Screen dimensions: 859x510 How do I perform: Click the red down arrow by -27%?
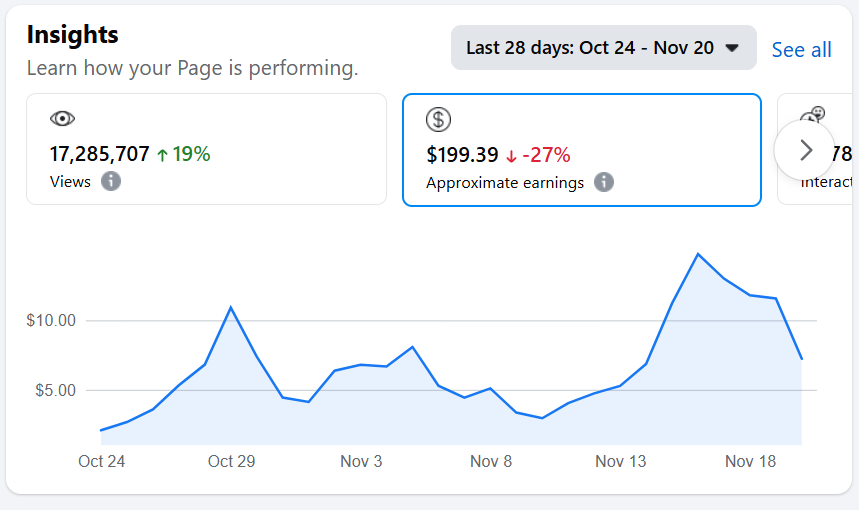[511, 155]
